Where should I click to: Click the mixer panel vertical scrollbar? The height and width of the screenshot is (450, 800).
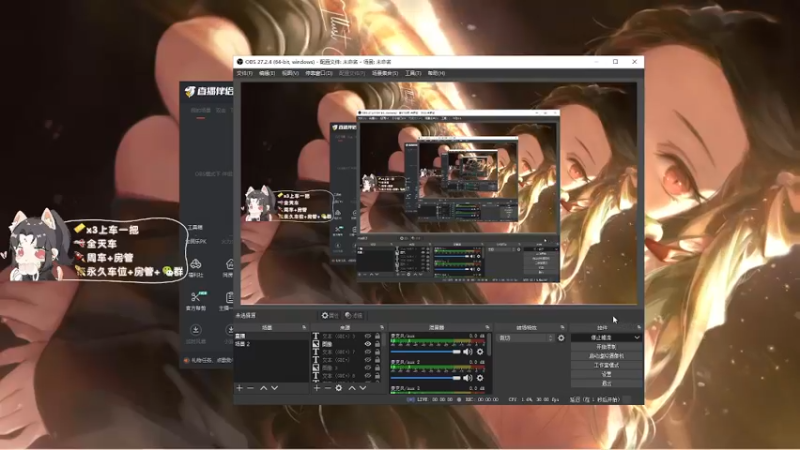click(x=489, y=345)
